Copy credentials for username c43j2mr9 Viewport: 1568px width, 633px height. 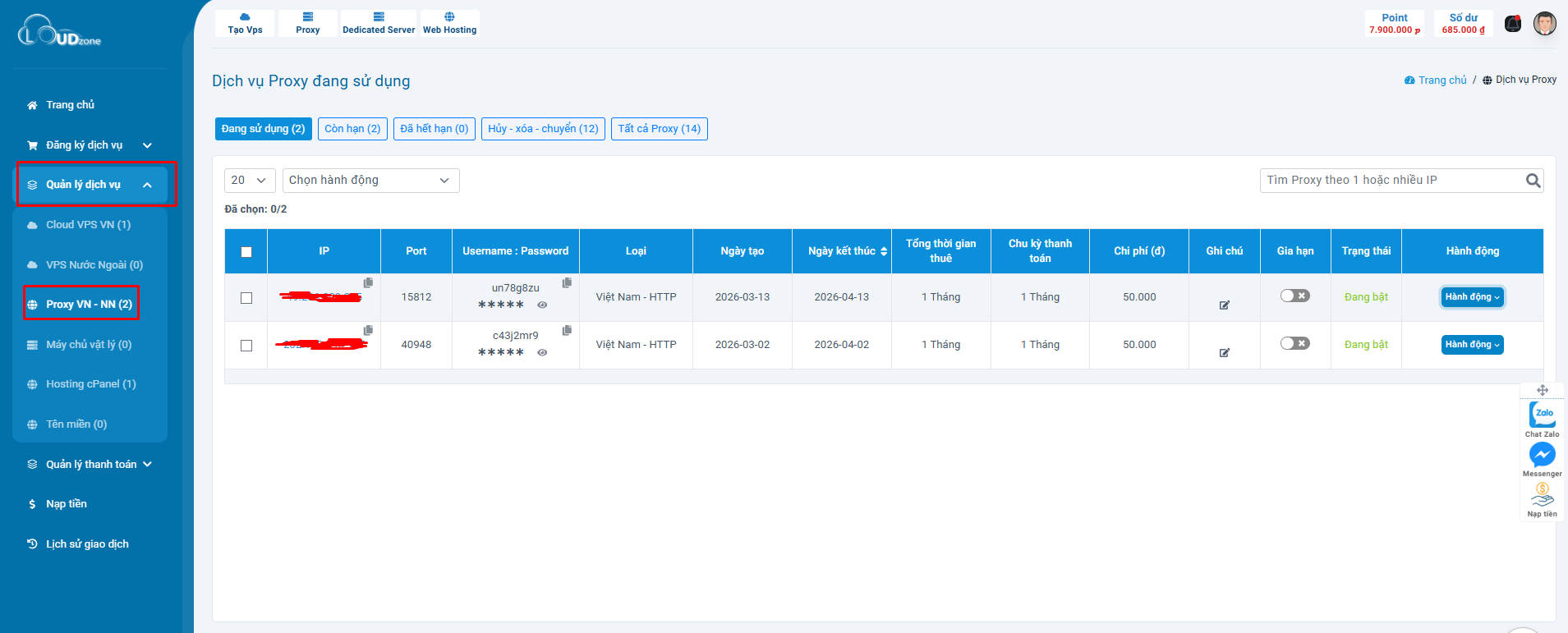pos(567,330)
